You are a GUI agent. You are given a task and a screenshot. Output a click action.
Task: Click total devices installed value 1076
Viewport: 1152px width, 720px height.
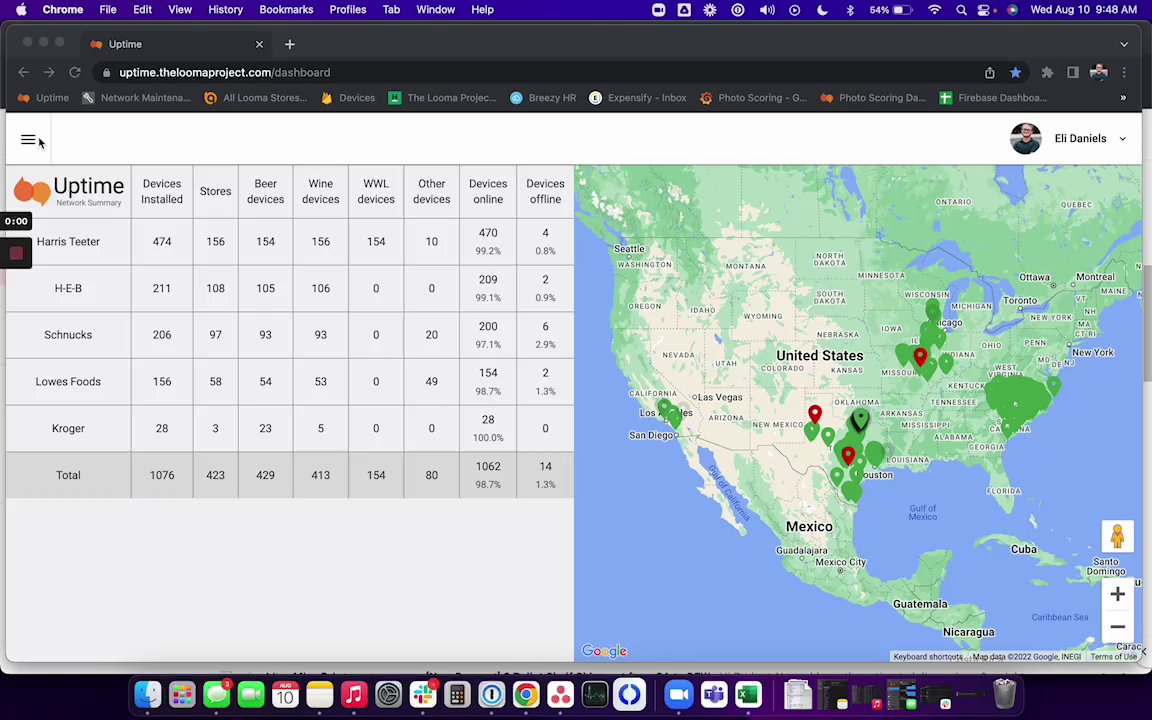click(162, 475)
